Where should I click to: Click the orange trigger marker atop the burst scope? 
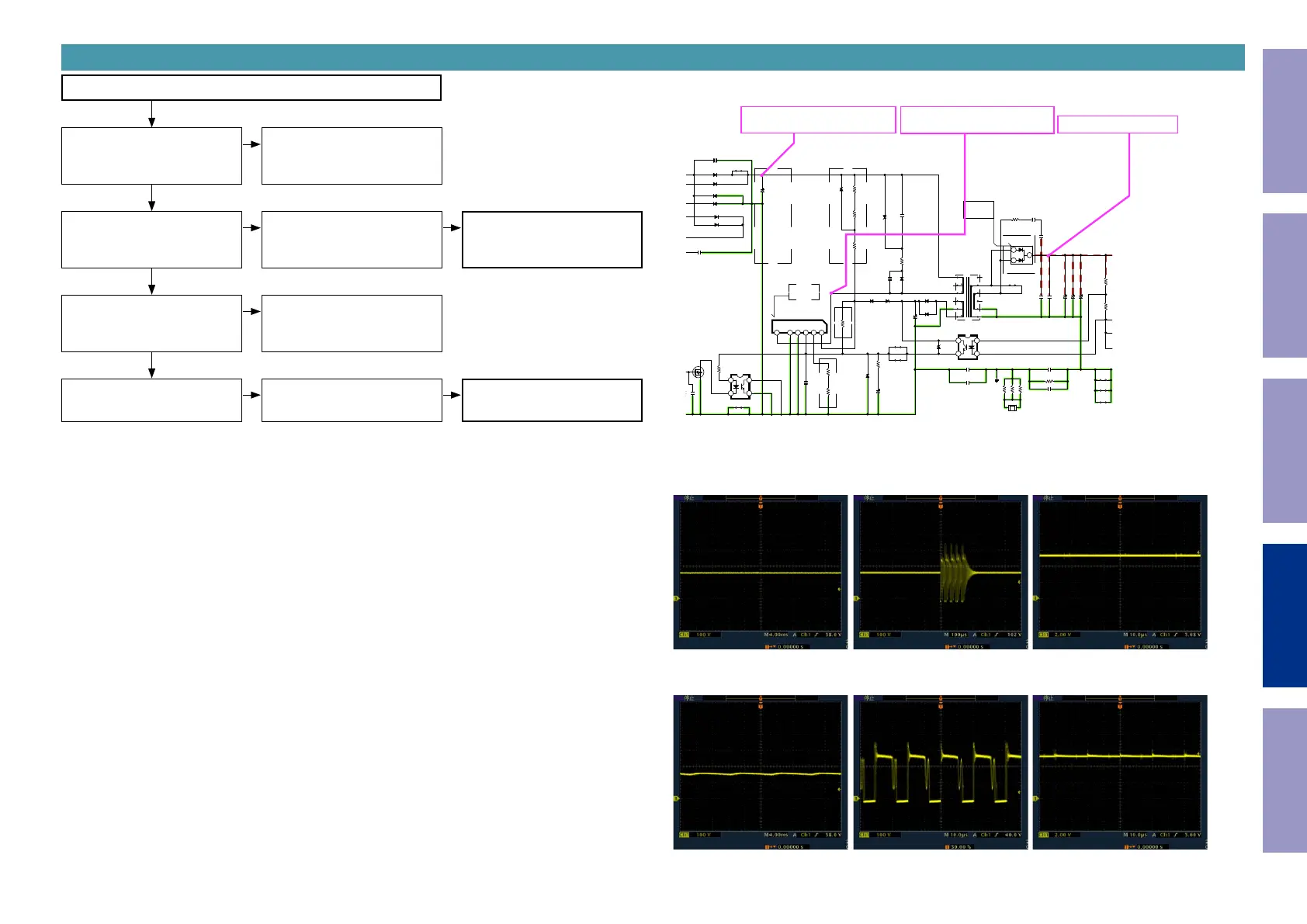pos(941,504)
